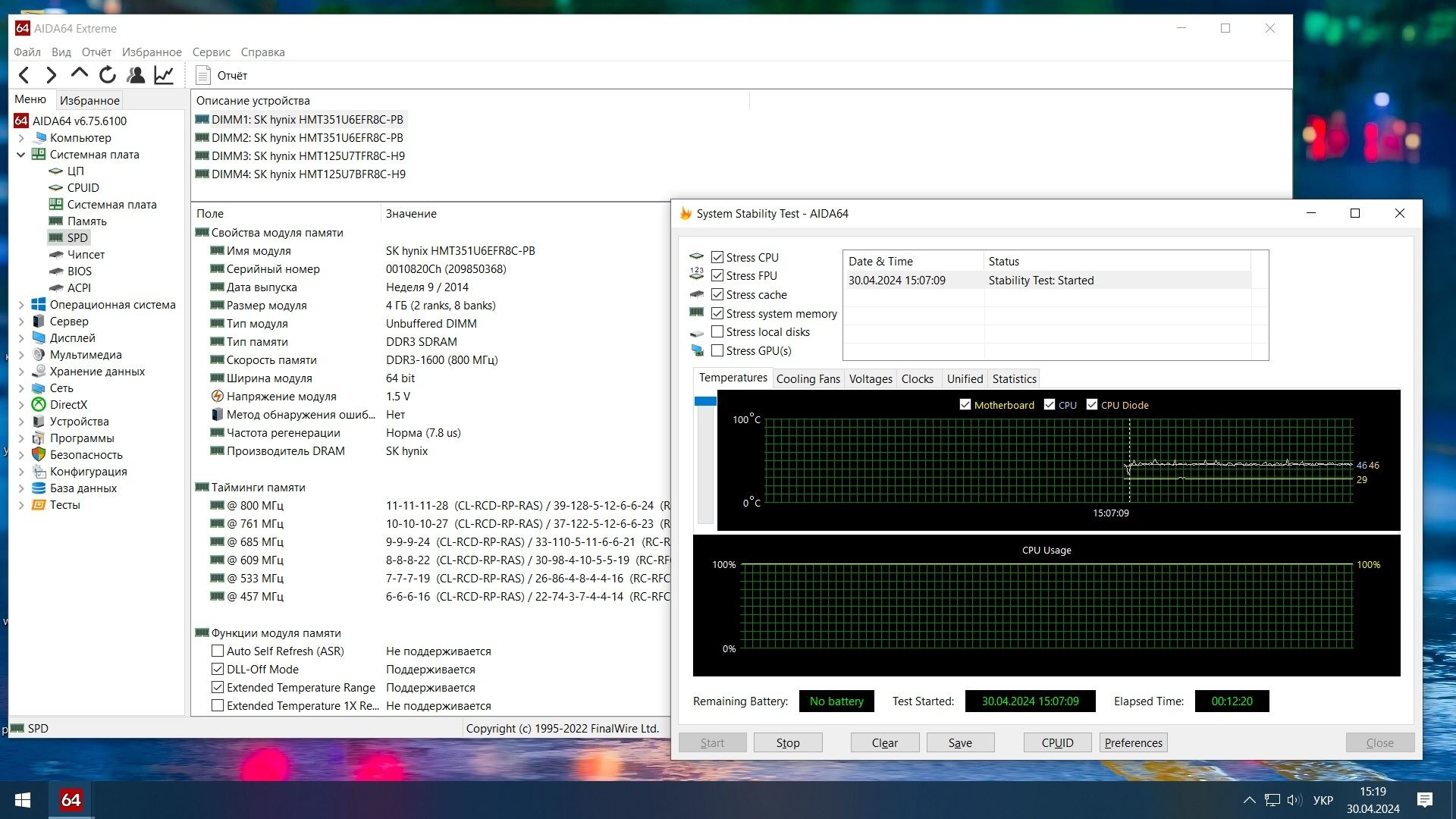Open the Temperatures tab
The height and width of the screenshot is (819, 1456).
(733, 378)
